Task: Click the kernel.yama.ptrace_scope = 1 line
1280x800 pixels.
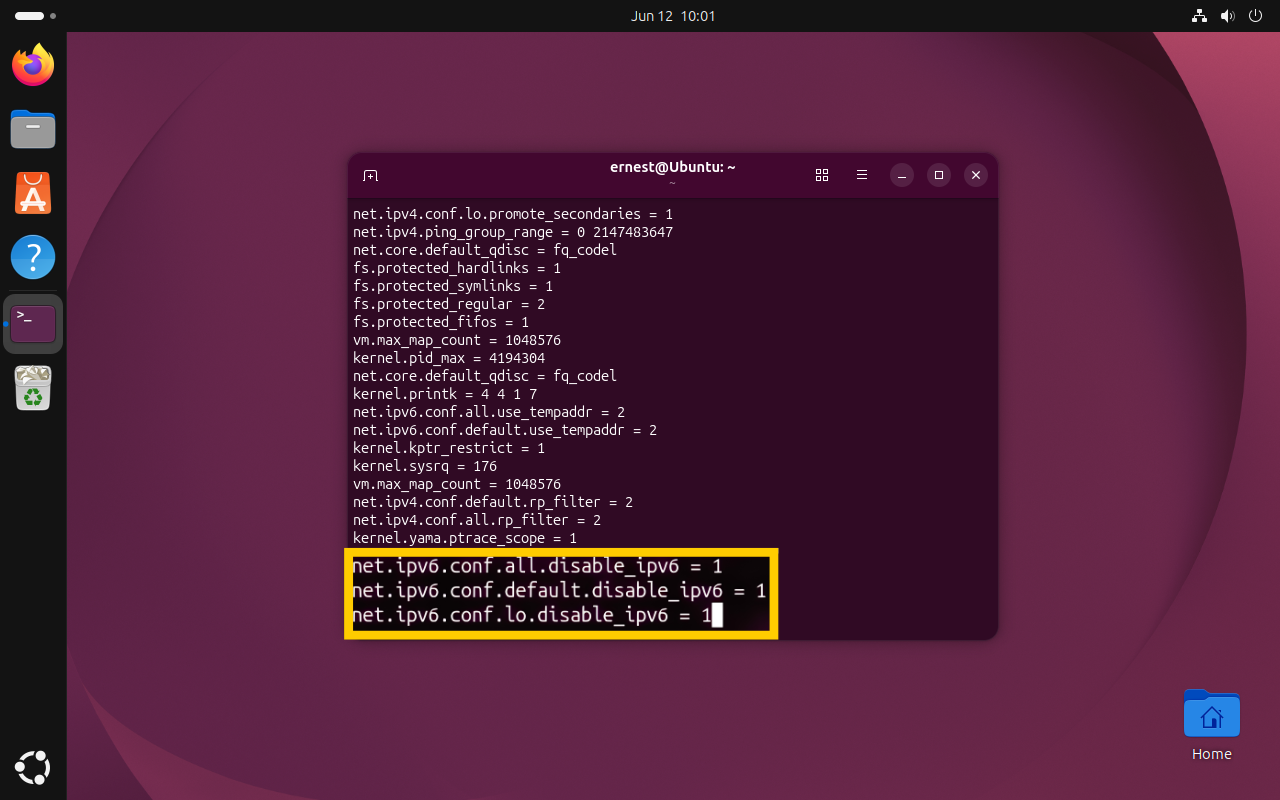Action: (x=465, y=538)
